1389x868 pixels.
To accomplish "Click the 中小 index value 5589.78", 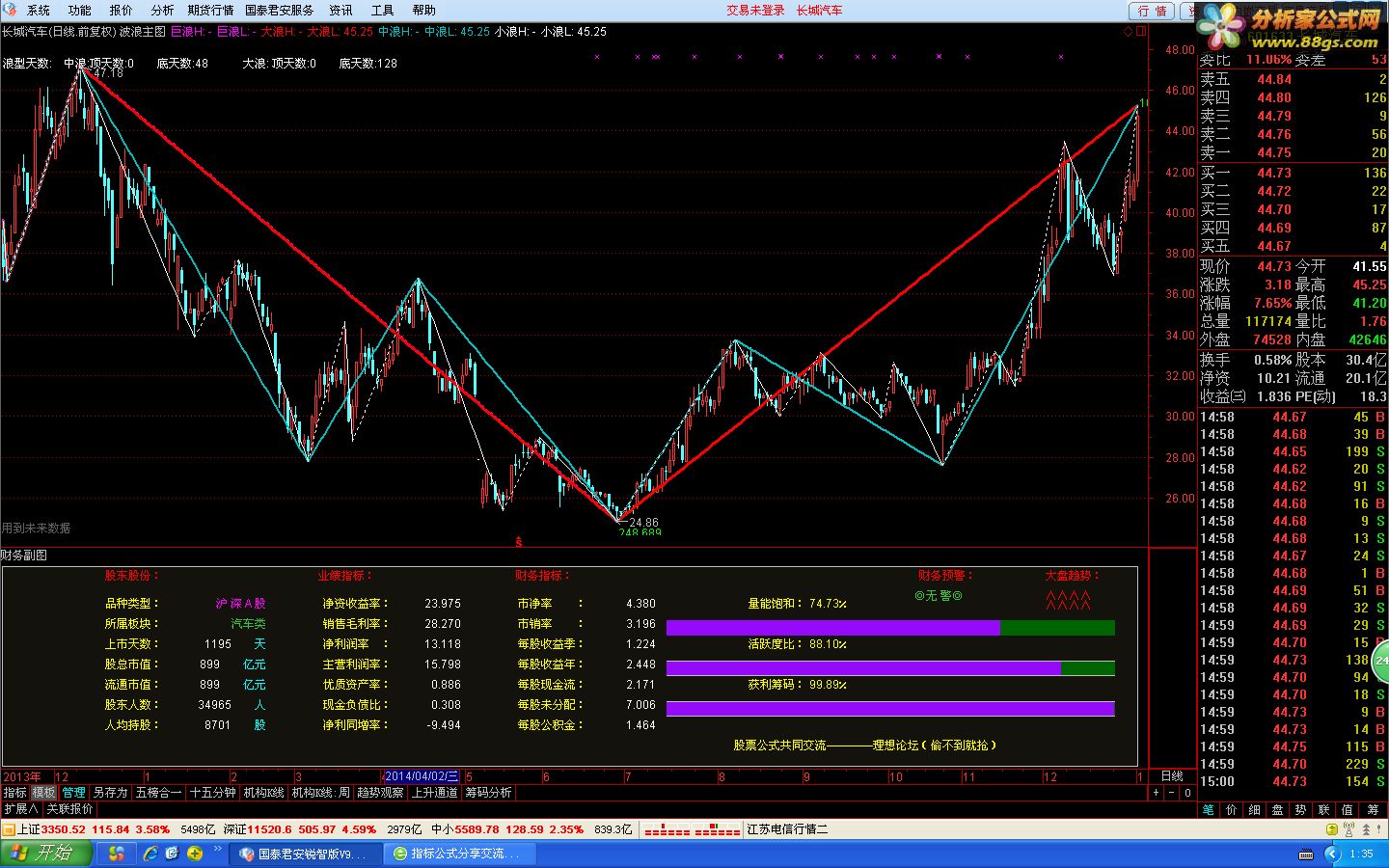I will pos(477,829).
